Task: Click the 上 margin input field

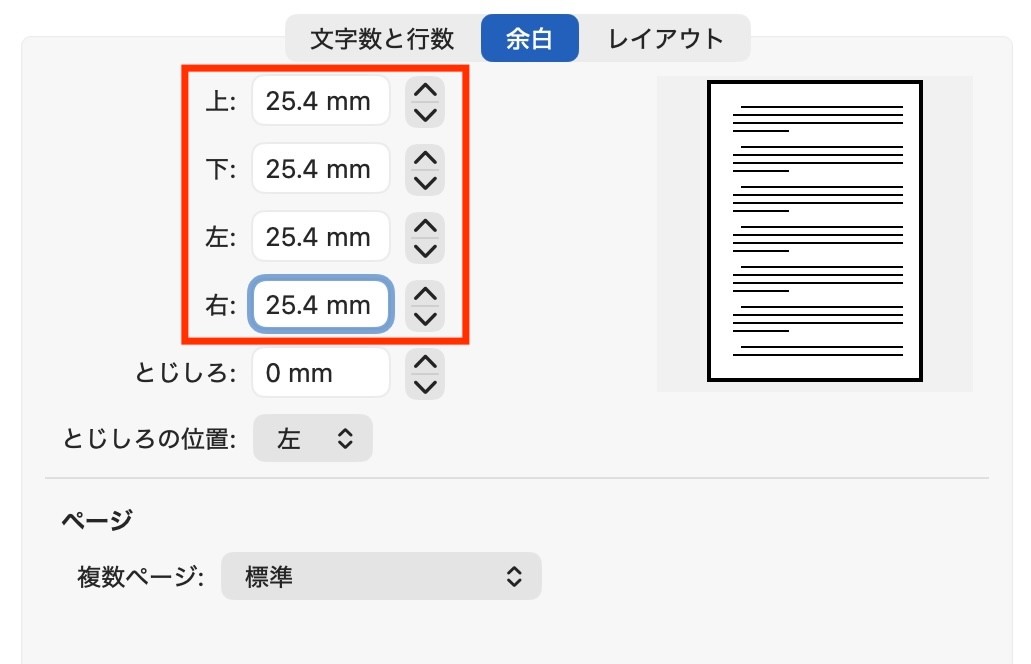Action: (x=321, y=101)
